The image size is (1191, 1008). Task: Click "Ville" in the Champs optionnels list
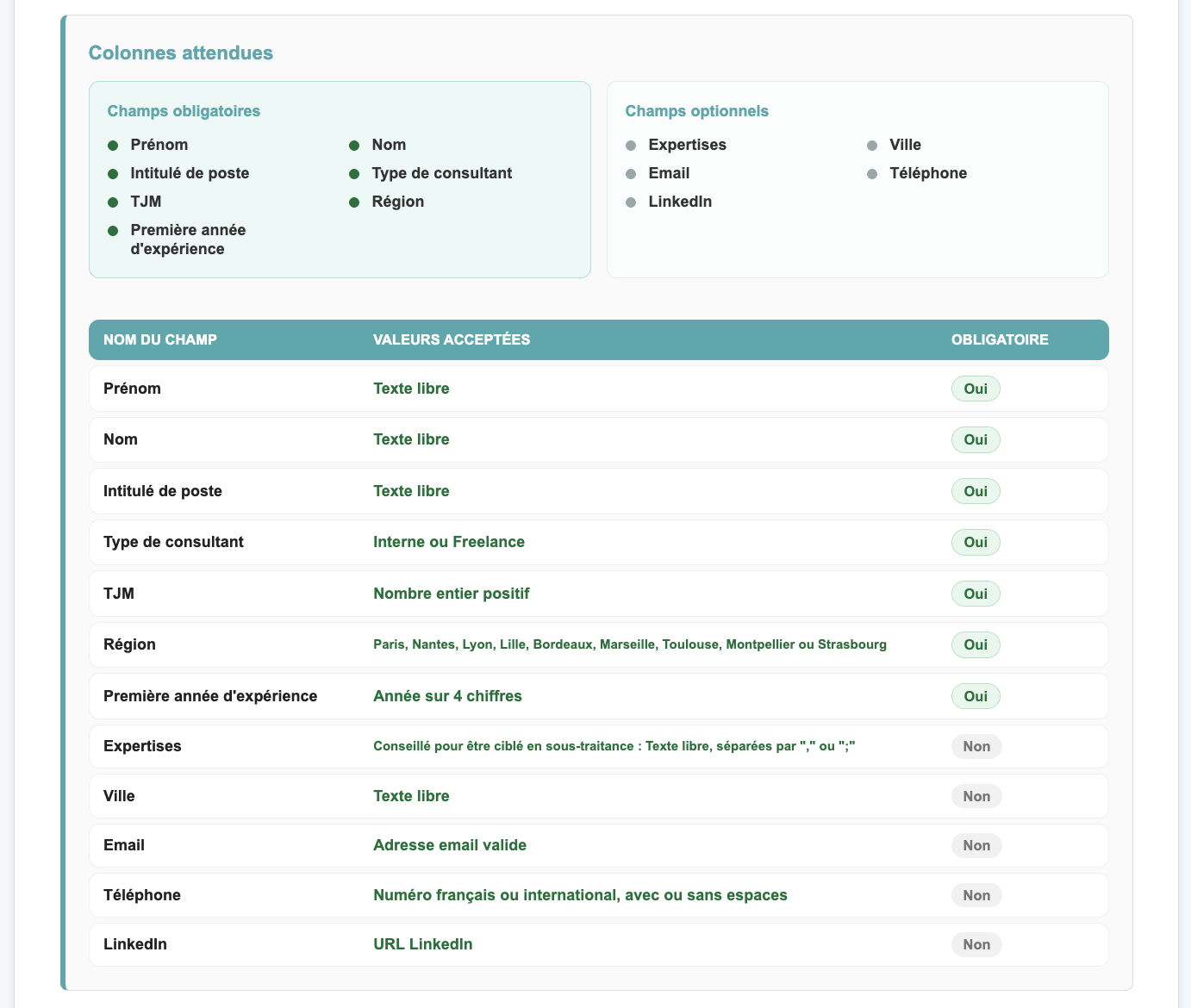pyautogui.click(x=906, y=145)
